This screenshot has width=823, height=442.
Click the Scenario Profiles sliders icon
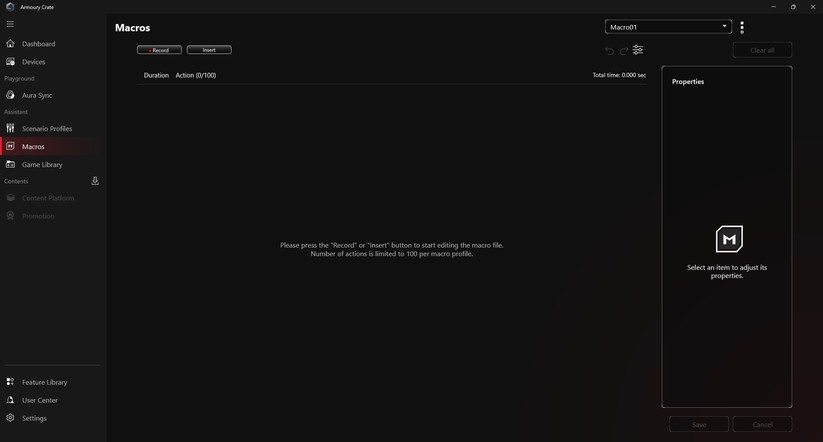pos(10,128)
